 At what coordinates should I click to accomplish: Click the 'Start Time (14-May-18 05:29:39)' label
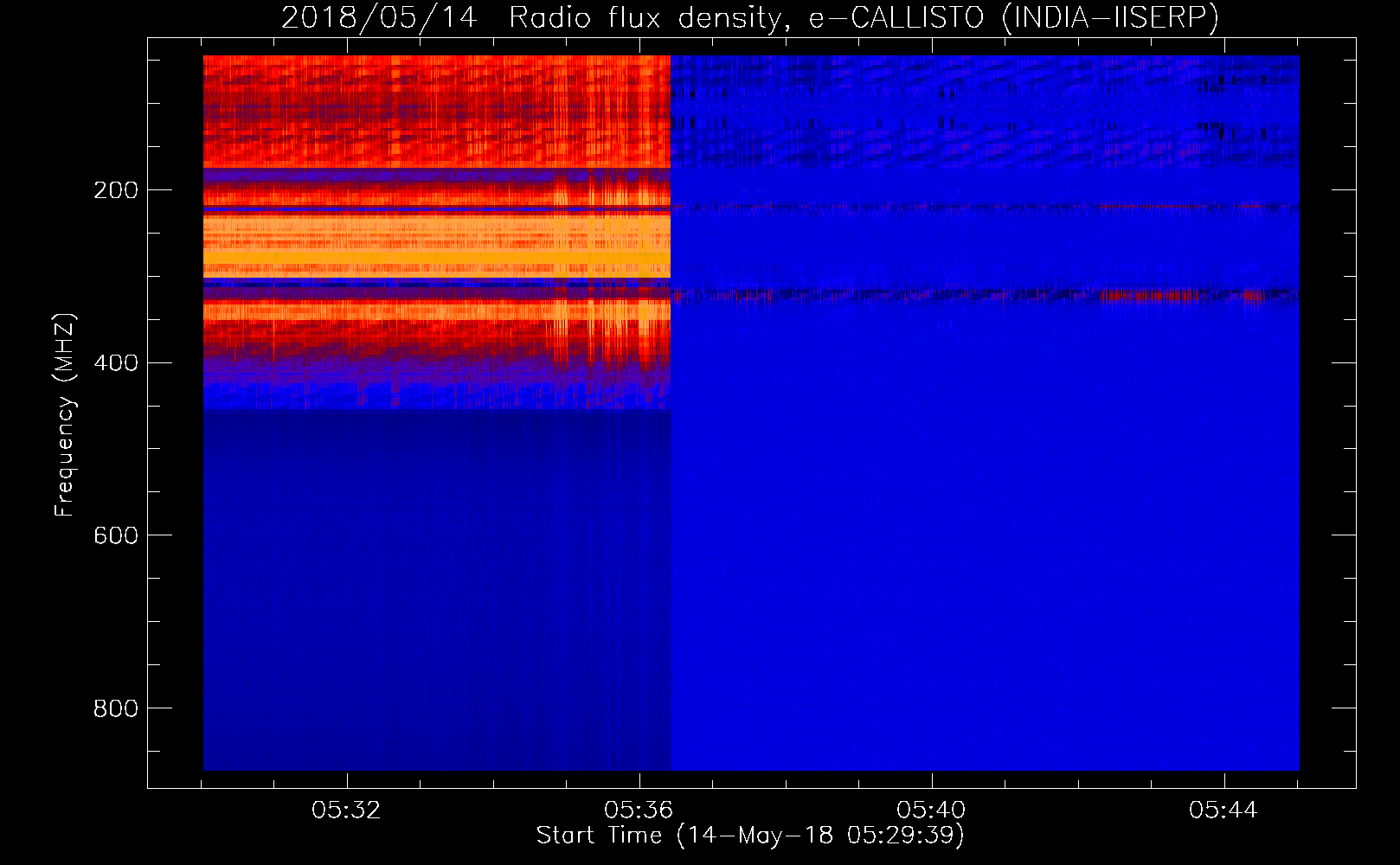pyautogui.click(x=750, y=835)
